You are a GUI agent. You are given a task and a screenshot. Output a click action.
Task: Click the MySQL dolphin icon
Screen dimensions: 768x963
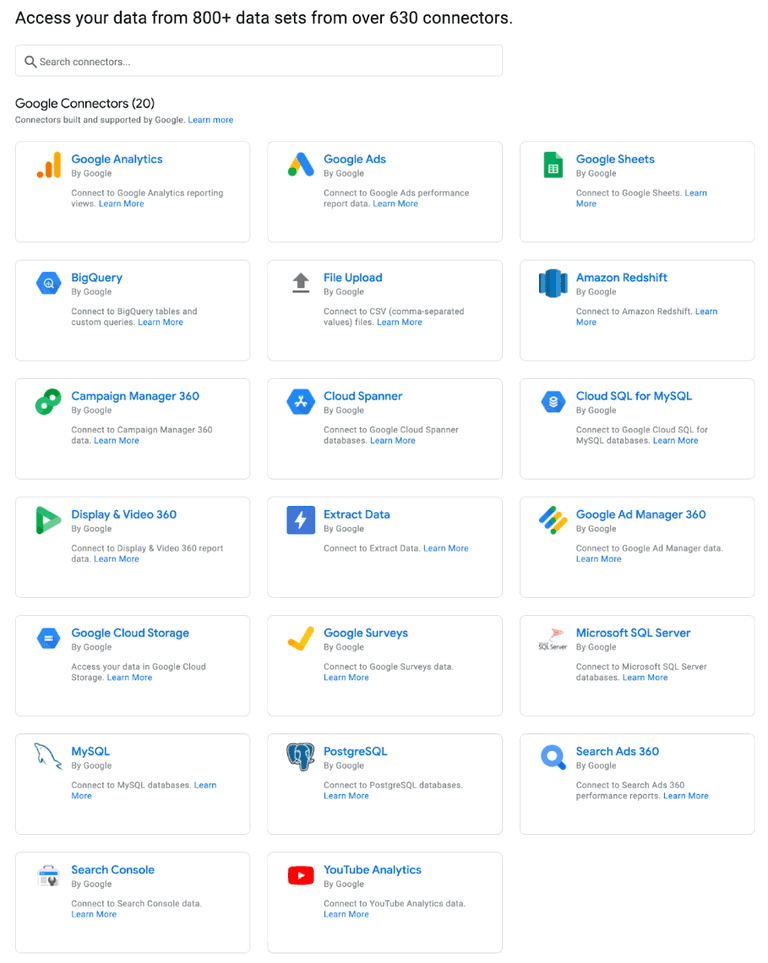(x=48, y=757)
